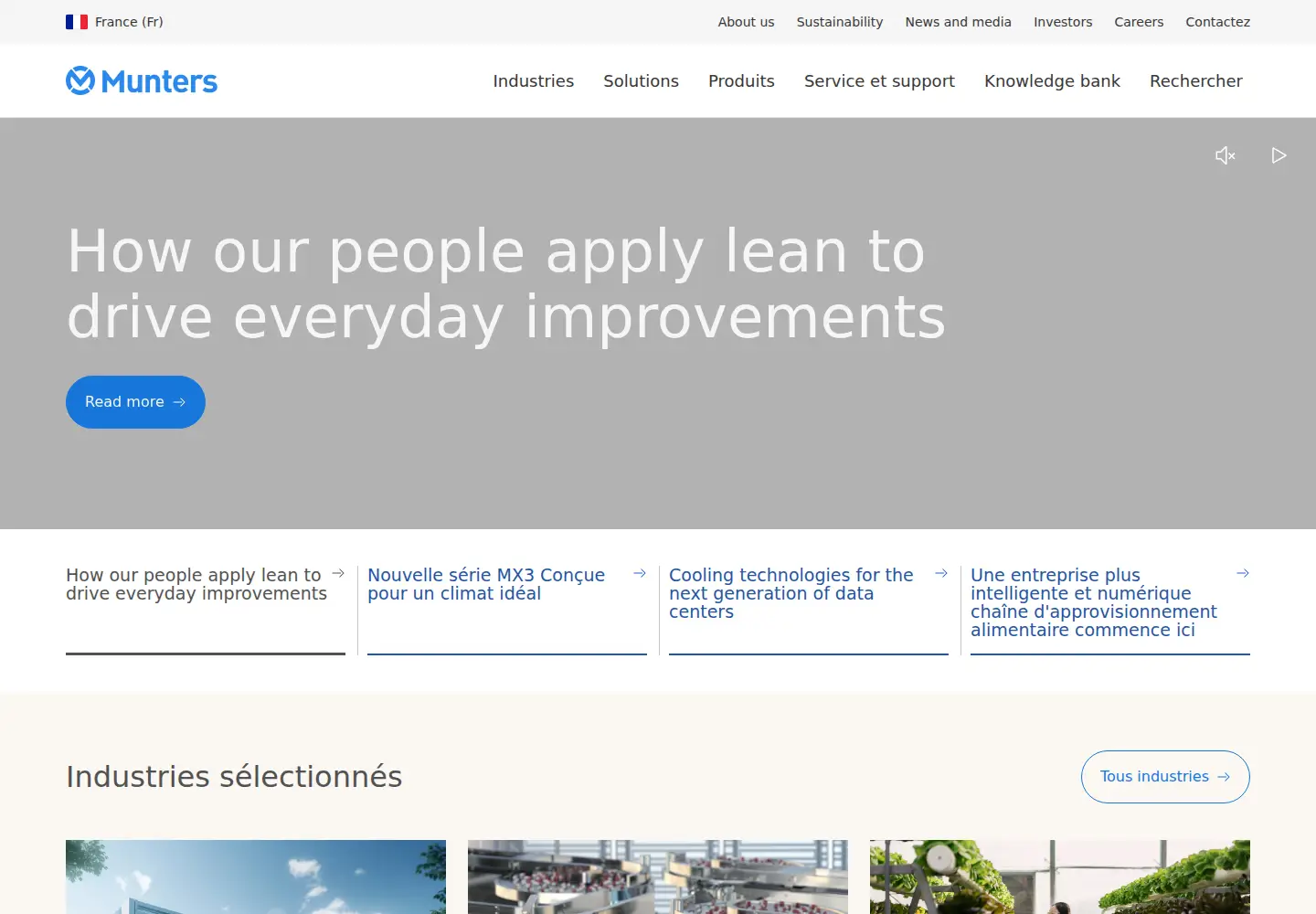Open the Knowledge bank menu
This screenshot has width=1316, height=914.
coord(1052,81)
